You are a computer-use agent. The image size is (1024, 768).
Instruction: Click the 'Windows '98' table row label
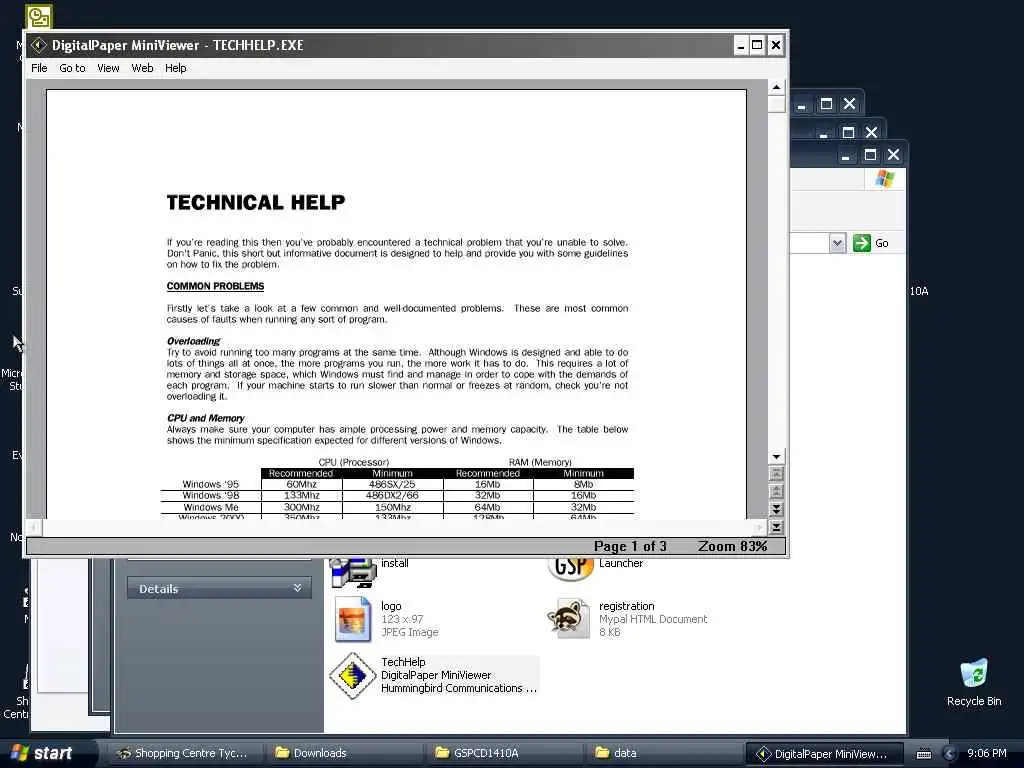[x=211, y=496]
